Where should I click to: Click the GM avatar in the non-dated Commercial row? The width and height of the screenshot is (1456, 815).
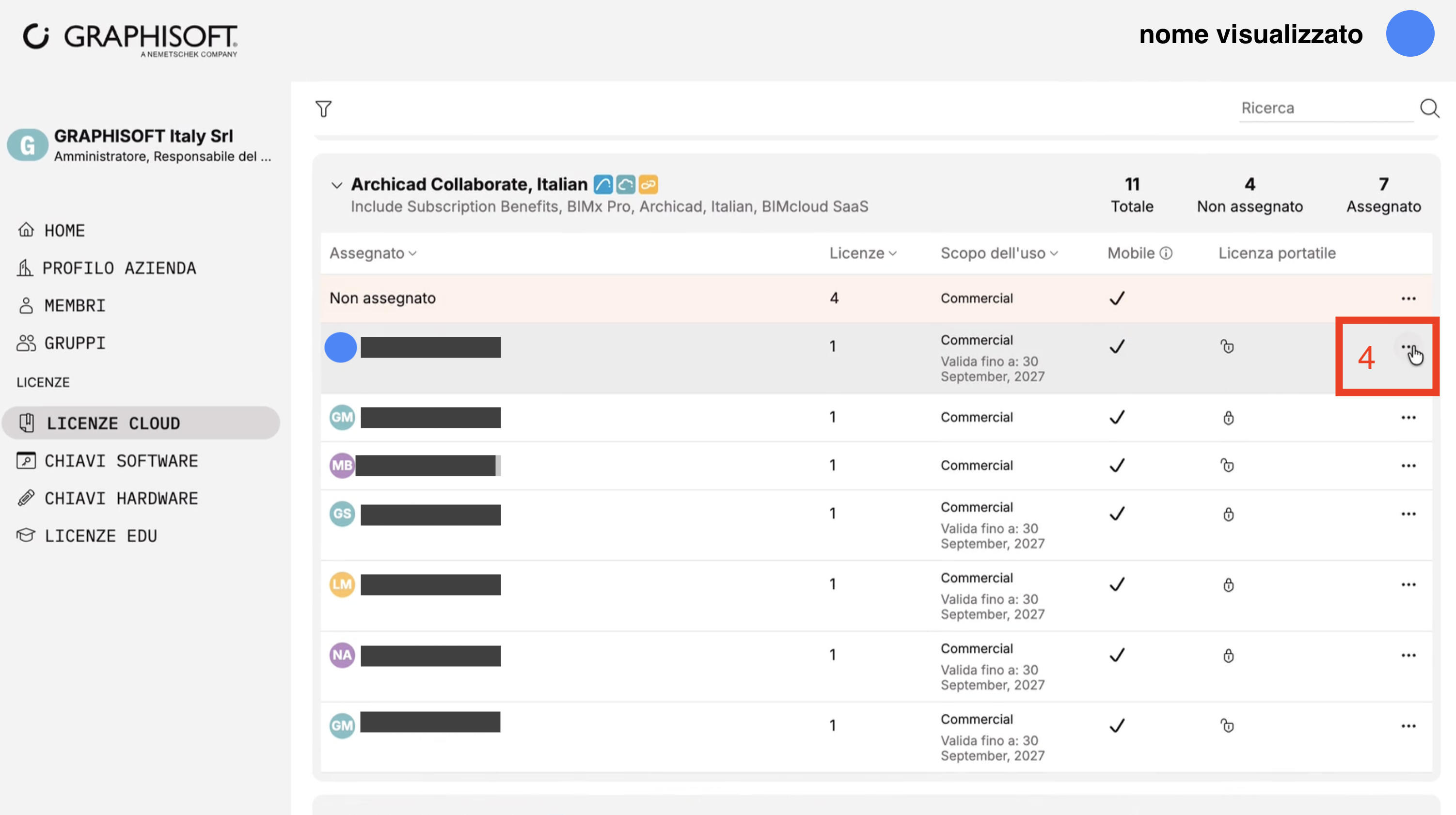pyautogui.click(x=342, y=417)
